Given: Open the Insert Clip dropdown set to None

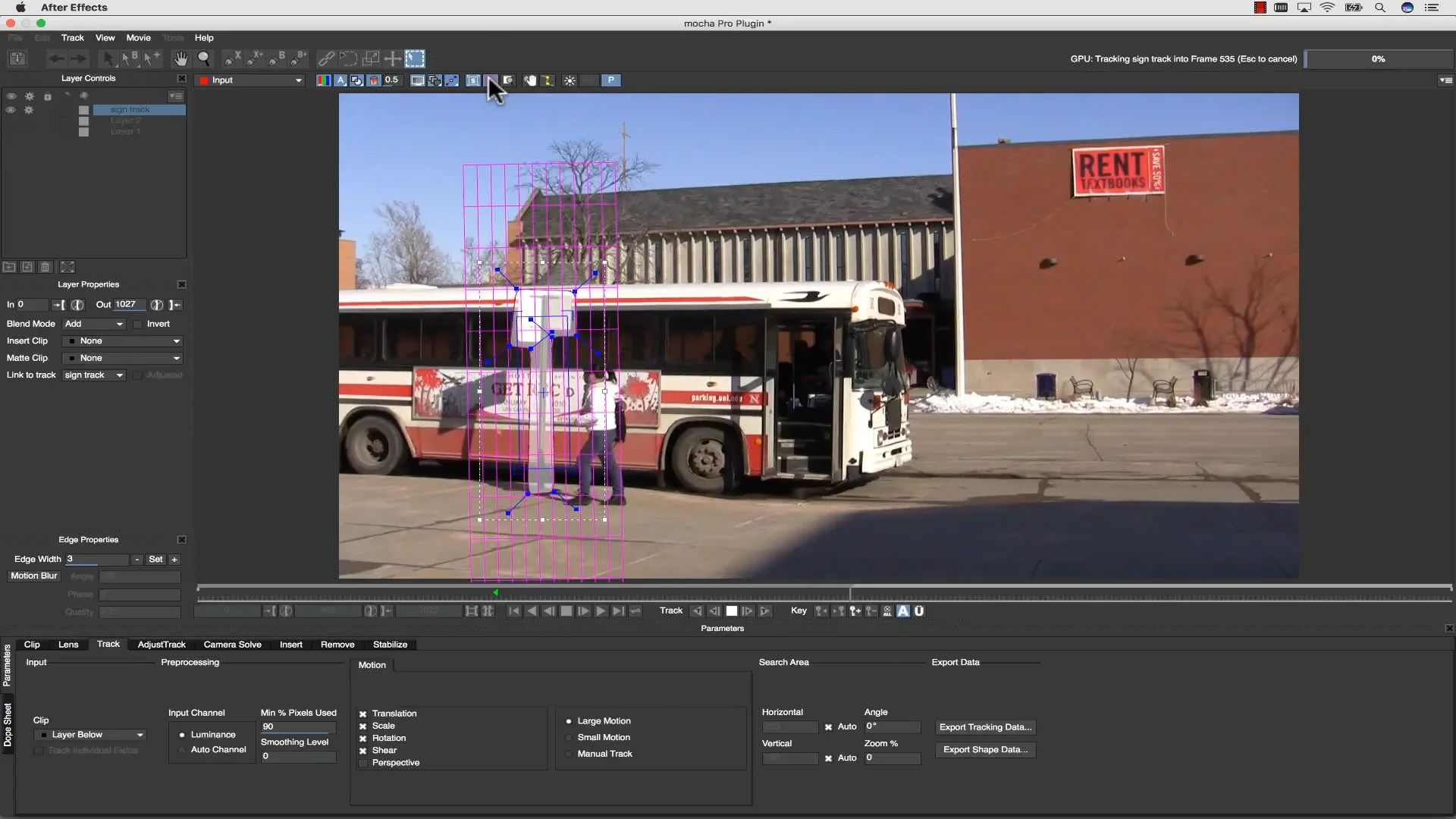Looking at the screenshot, I should click(x=122, y=341).
